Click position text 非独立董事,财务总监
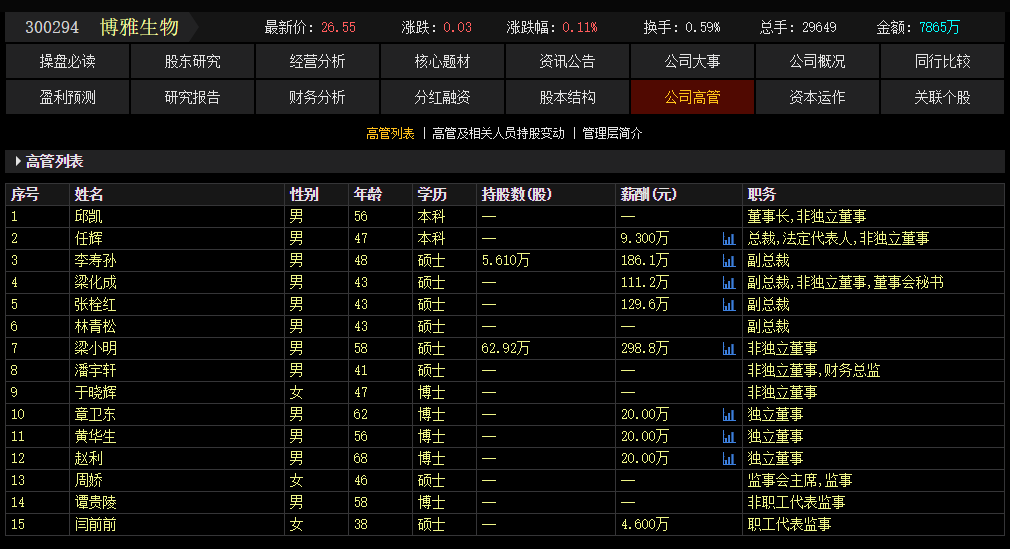The height and width of the screenshot is (549, 1010). click(x=814, y=371)
